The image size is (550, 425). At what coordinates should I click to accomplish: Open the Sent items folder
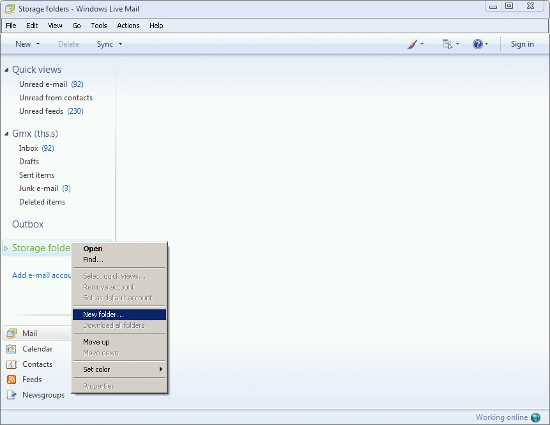36,175
